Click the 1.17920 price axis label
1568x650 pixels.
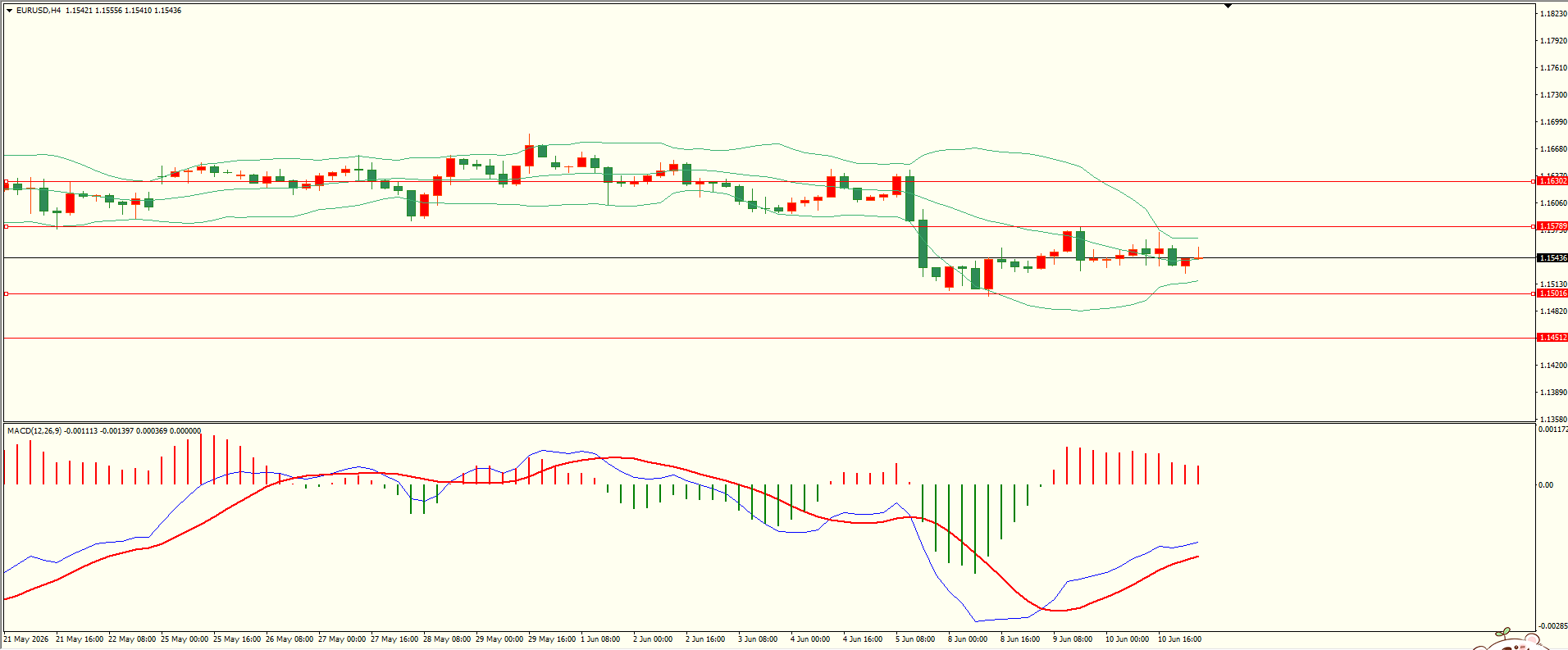click(x=1553, y=41)
